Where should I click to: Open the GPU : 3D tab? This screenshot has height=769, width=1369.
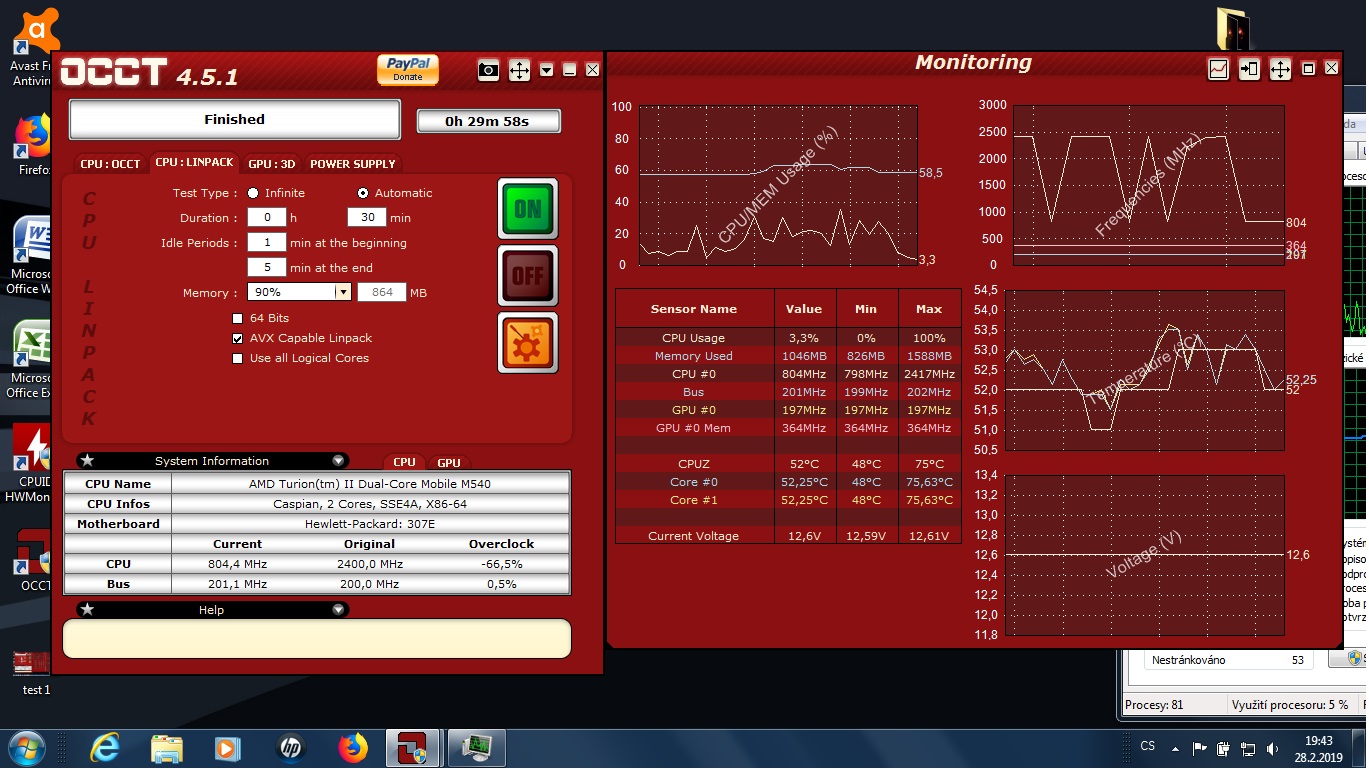pos(272,164)
